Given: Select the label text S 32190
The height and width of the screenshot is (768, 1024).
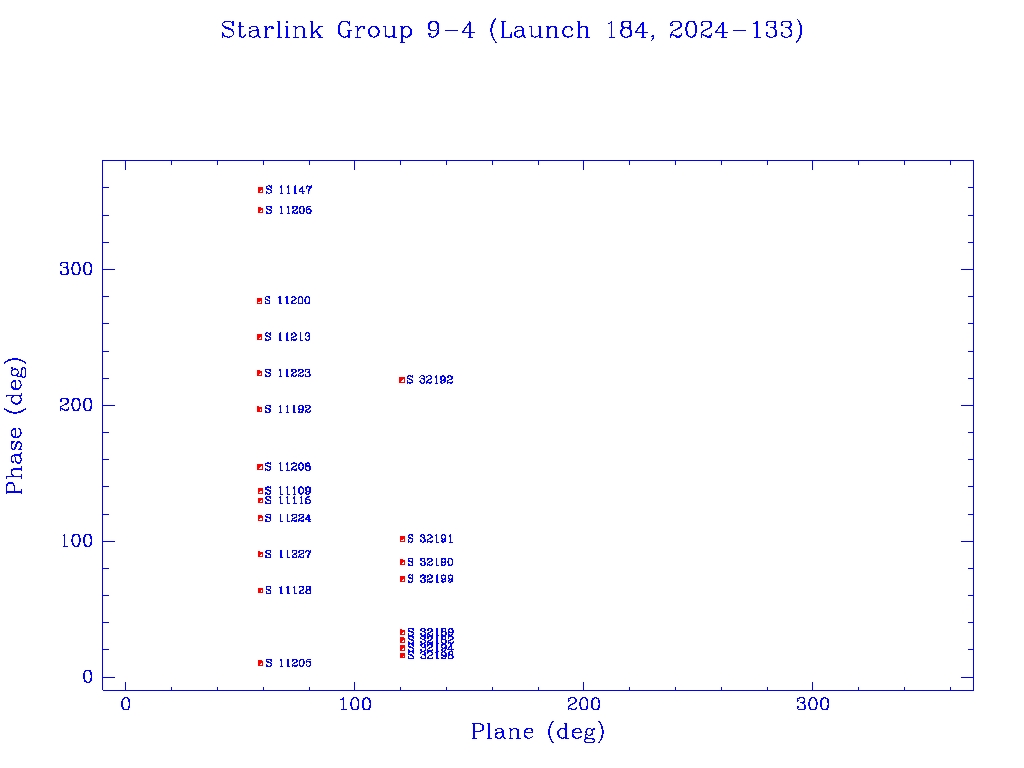Looking at the screenshot, I should point(430,562).
